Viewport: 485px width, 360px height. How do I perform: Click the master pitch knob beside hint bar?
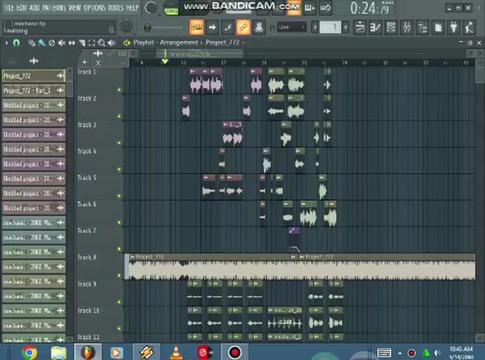[x=126, y=27]
